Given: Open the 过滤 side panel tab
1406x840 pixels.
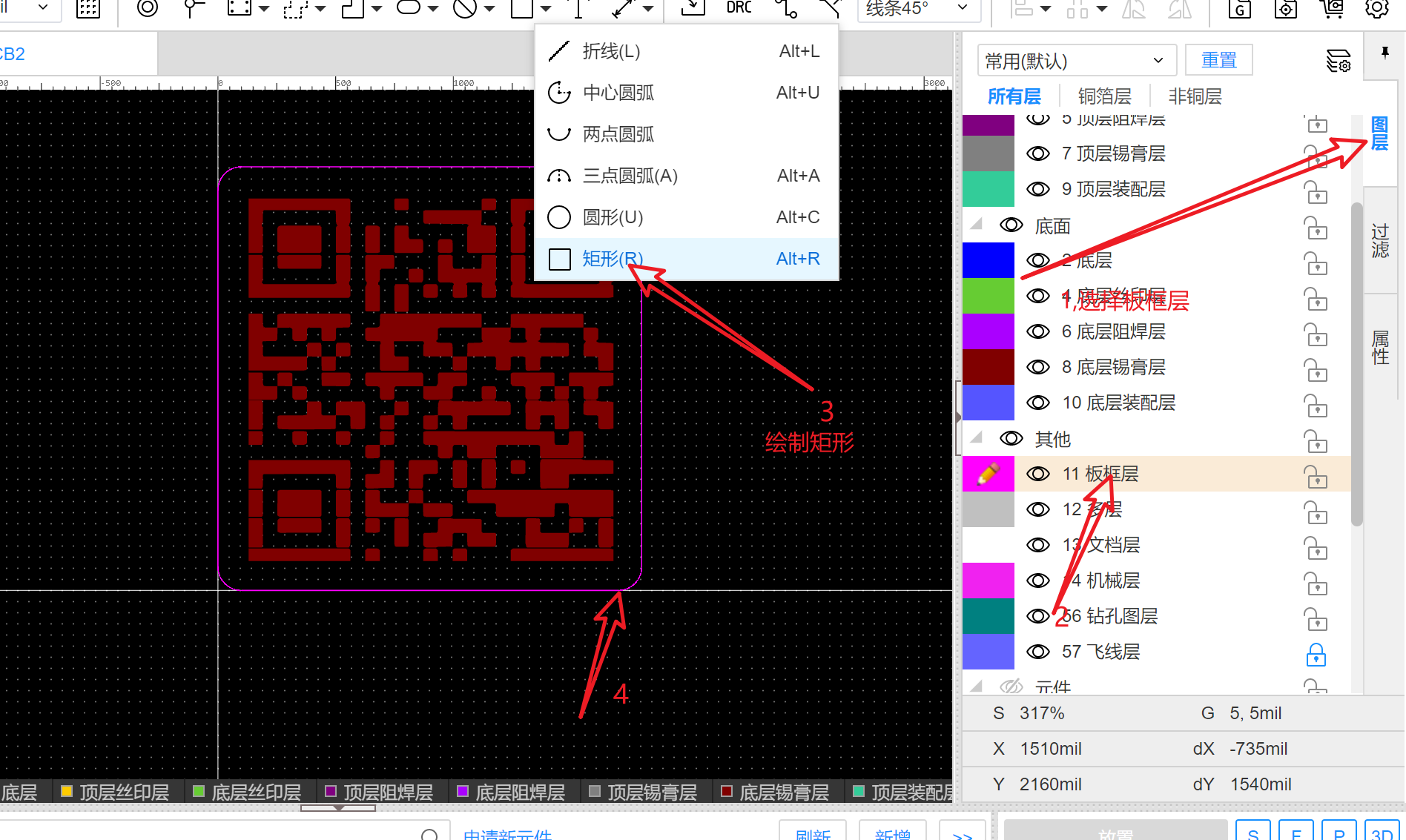Looking at the screenshot, I should [x=1380, y=240].
